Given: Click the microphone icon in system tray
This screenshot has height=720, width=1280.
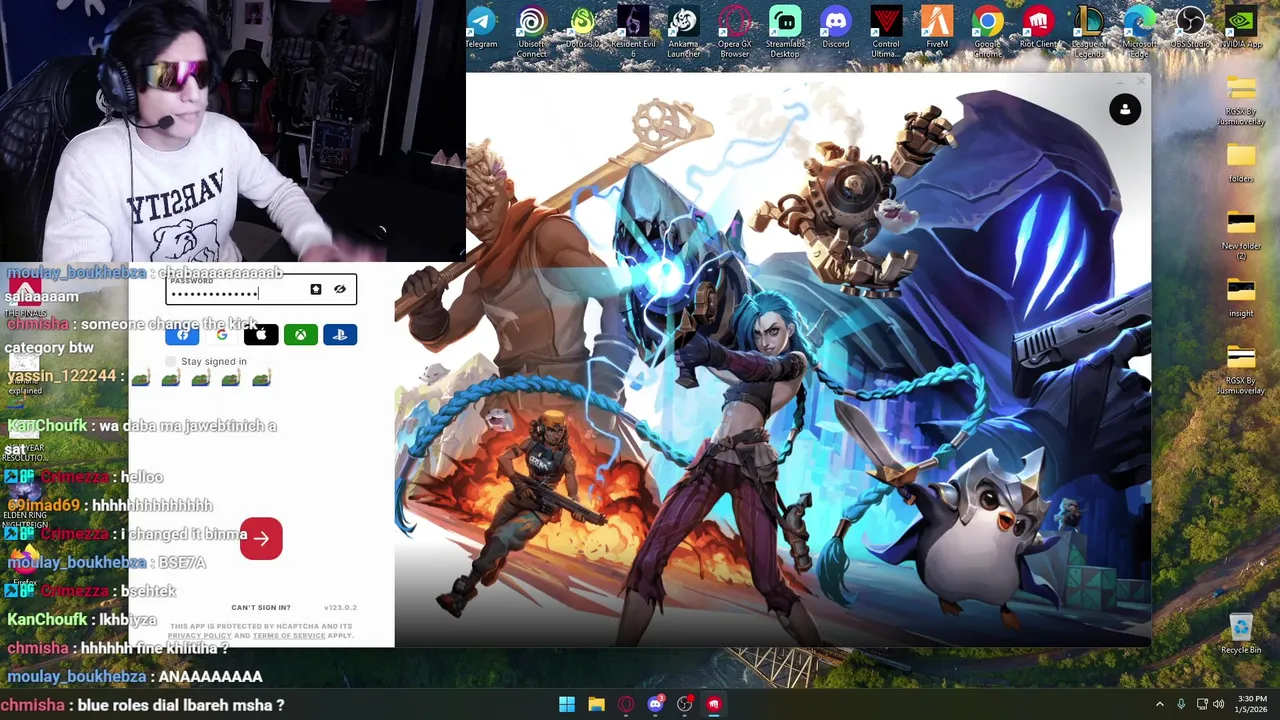Looking at the screenshot, I should (1181, 704).
